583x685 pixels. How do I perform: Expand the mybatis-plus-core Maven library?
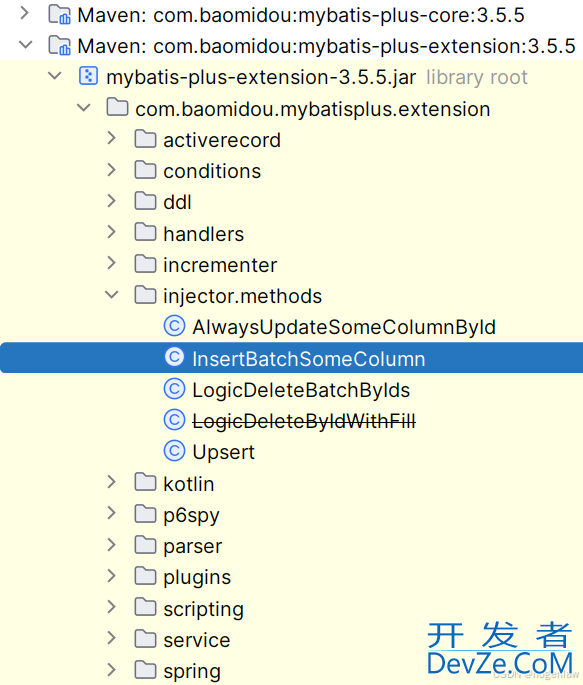point(25,14)
